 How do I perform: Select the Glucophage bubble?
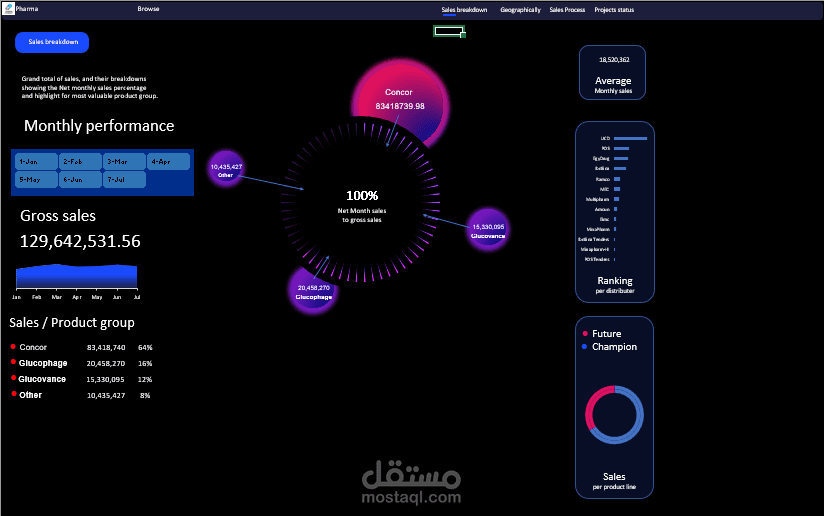tap(313, 291)
